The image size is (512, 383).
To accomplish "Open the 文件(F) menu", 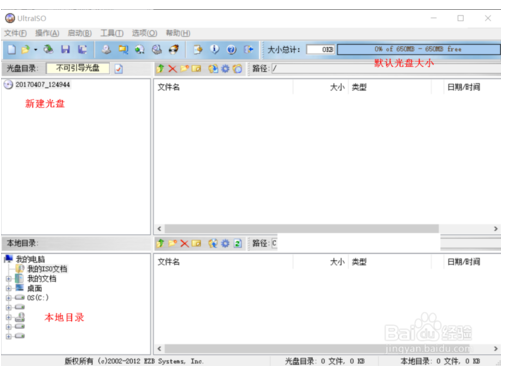I will [15, 33].
